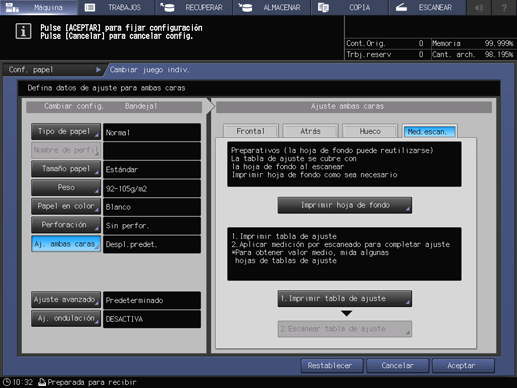Open the ALMACENAR tab

click(272, 7)
